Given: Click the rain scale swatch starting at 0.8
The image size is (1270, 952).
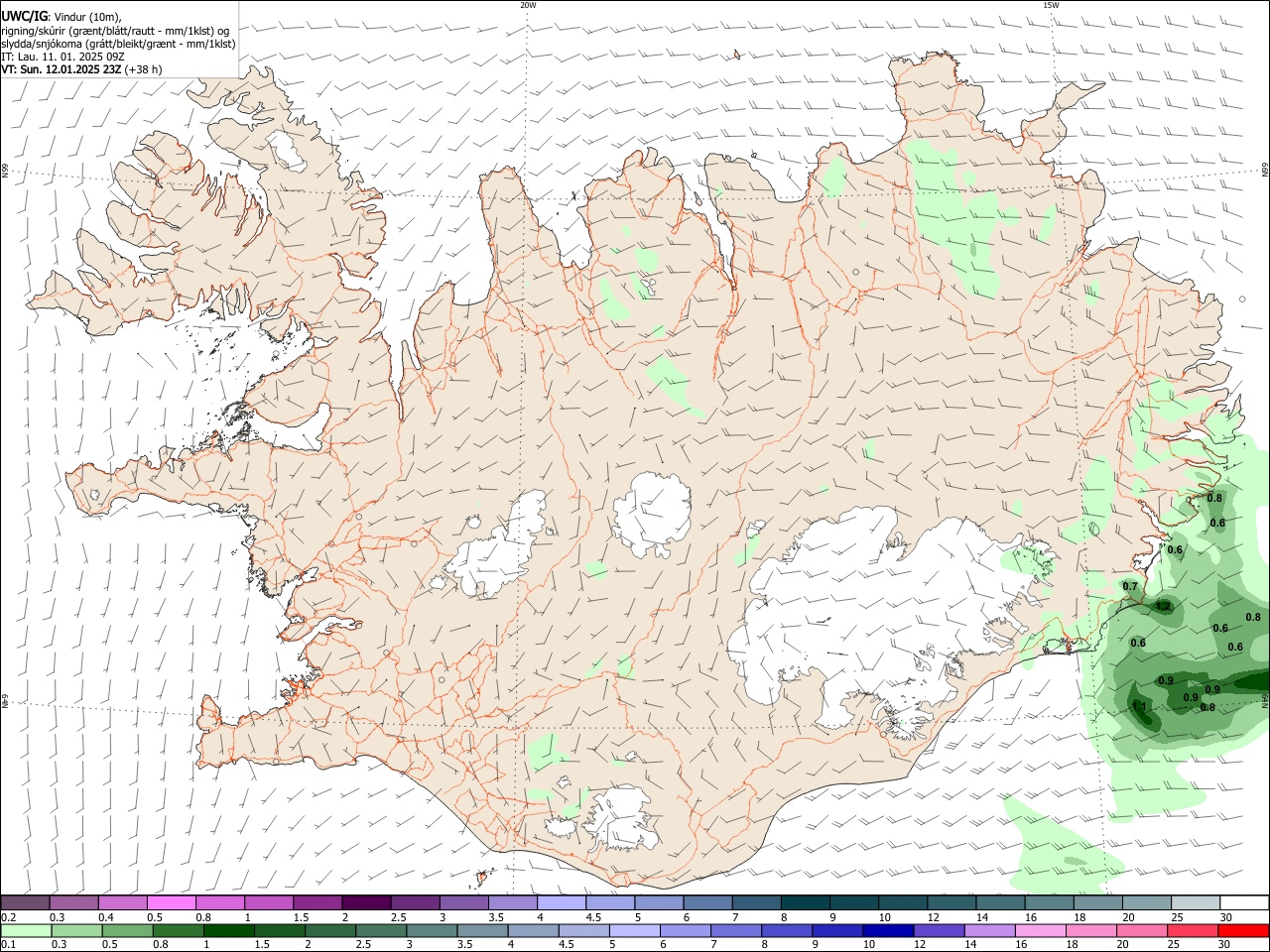Looking at the screenshot, I should click(179, 930).
